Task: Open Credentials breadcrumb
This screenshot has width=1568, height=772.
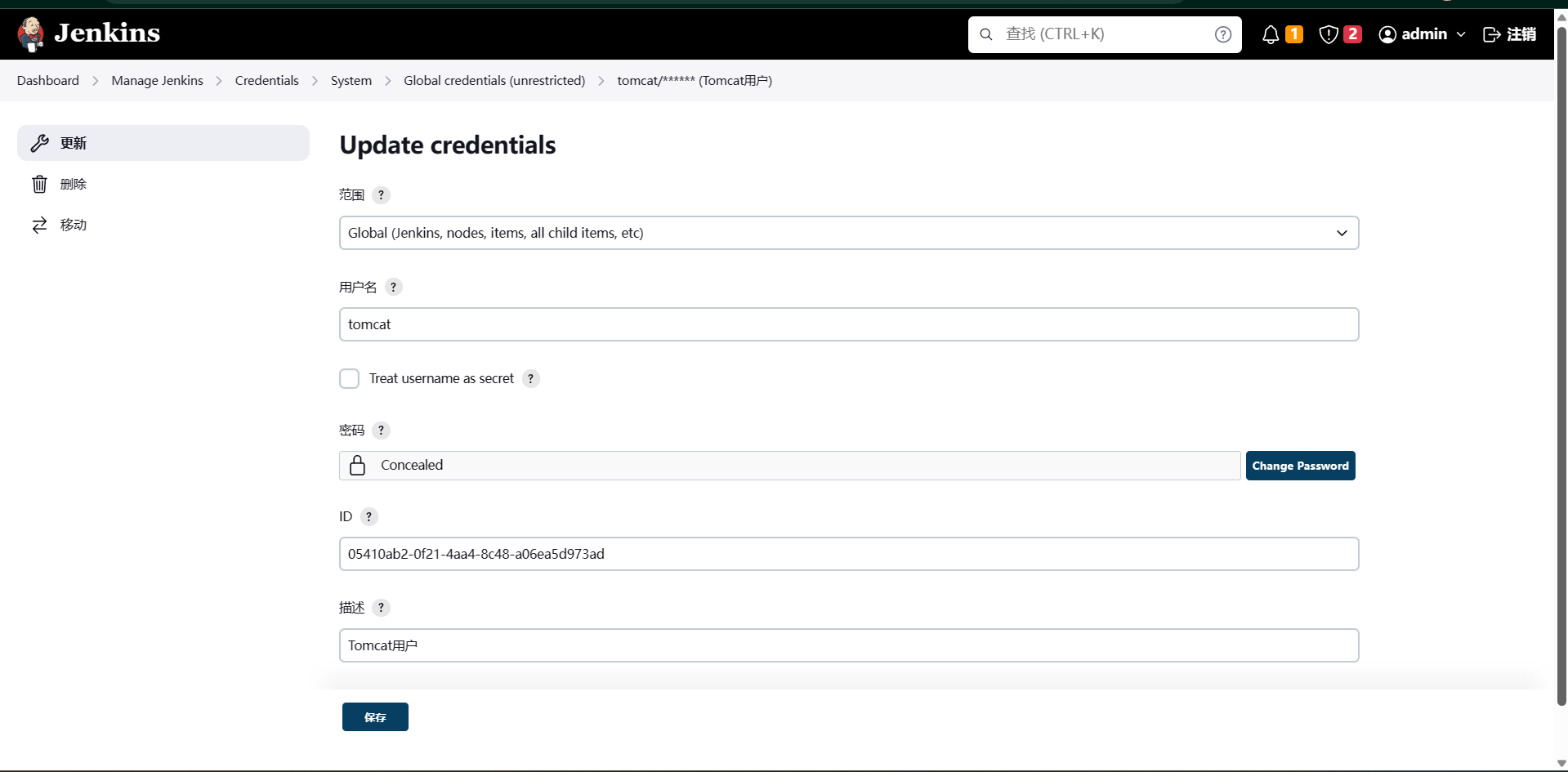Action: pos(266,80)
